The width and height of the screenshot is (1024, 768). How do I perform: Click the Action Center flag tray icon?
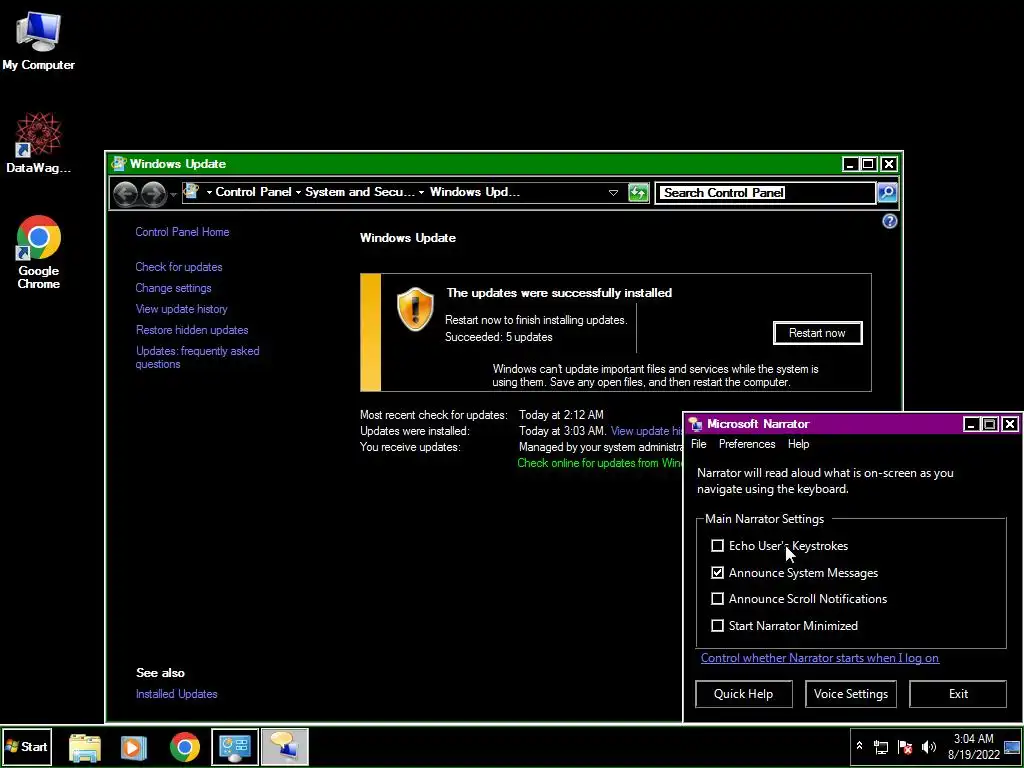coord(905,747)
